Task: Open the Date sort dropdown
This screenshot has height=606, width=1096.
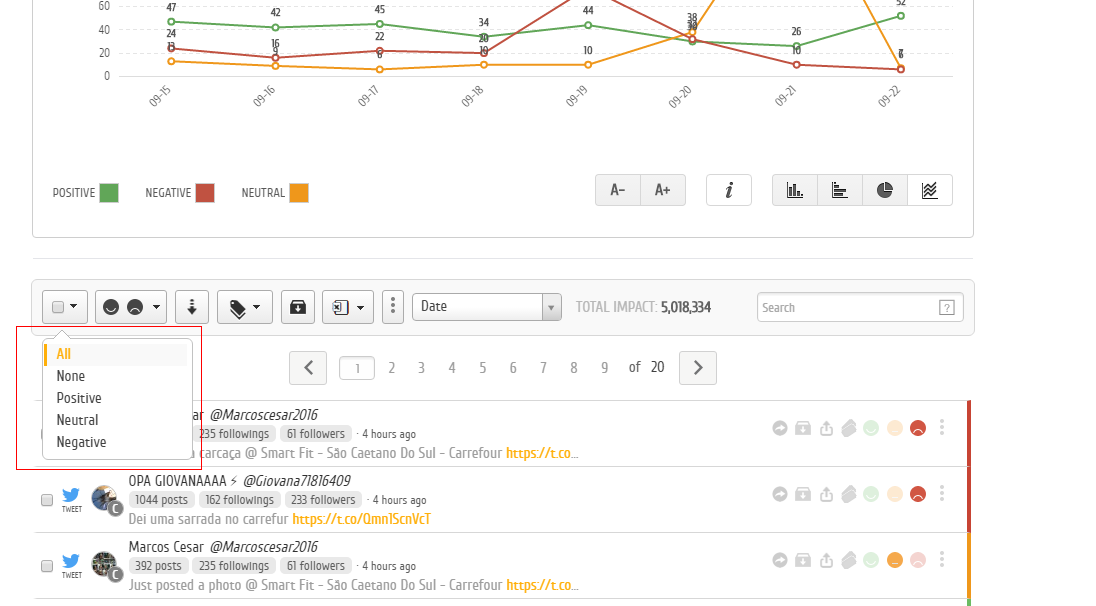Action: 486,307
